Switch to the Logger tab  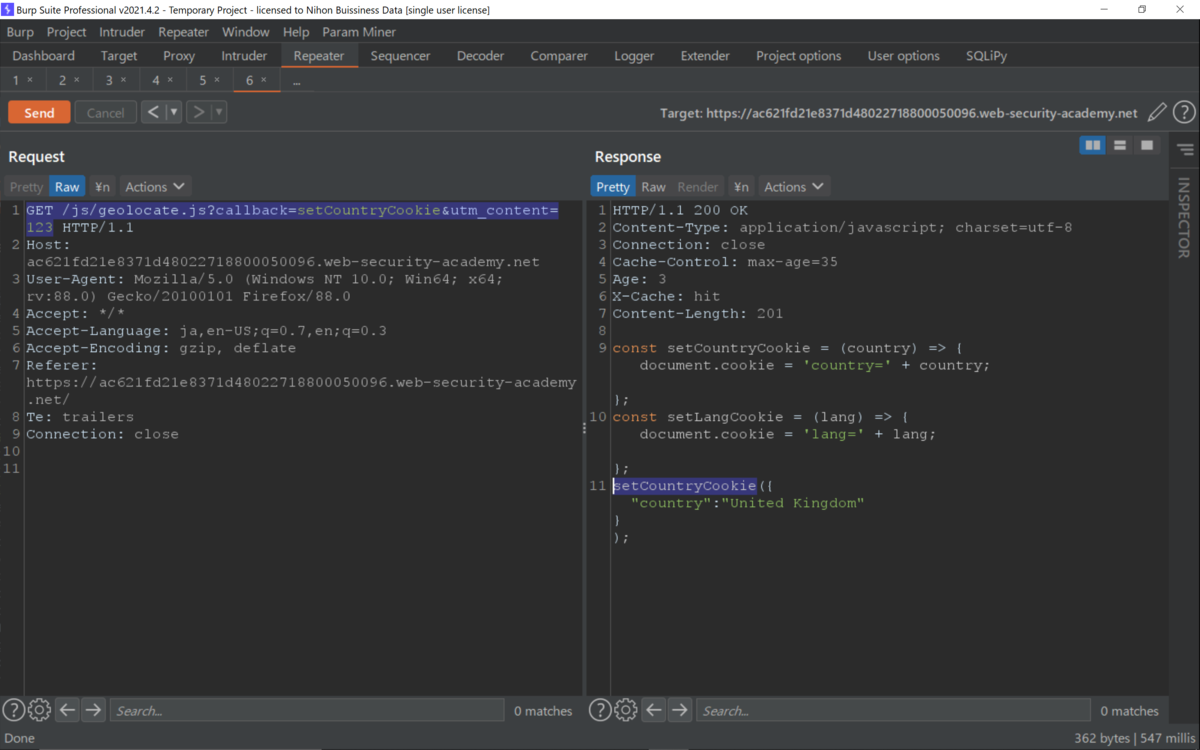pos(634,56)
